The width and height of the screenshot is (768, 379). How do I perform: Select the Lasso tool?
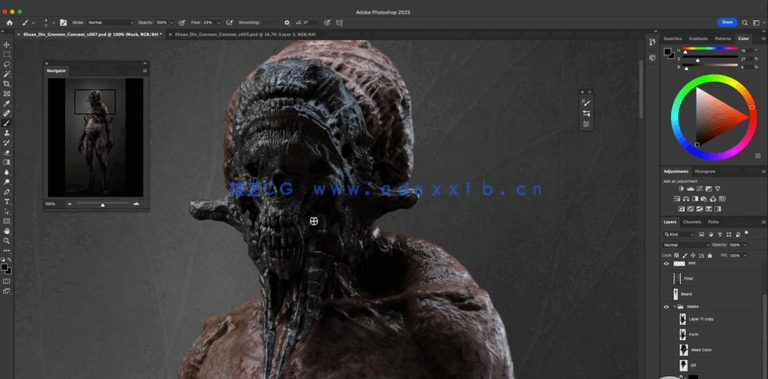click(7, 64)
